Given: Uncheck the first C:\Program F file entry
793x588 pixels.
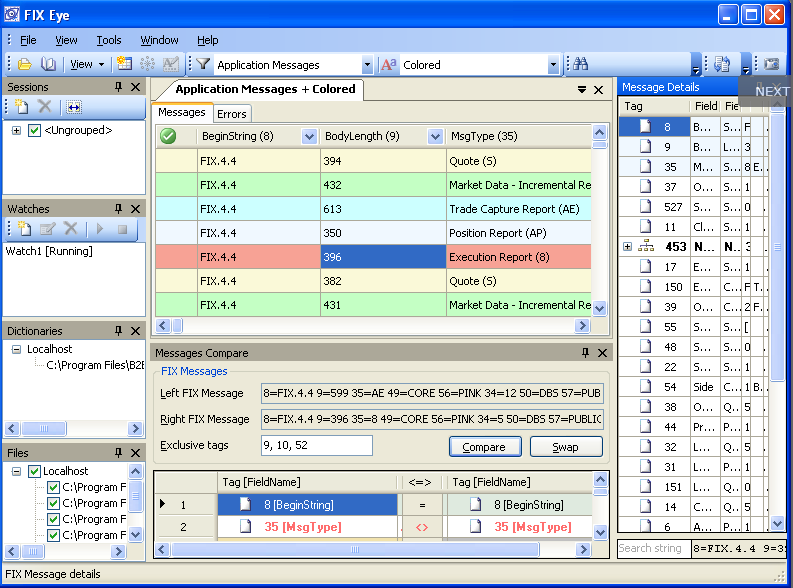Looking at the screenshot, I should click(54, 487).
